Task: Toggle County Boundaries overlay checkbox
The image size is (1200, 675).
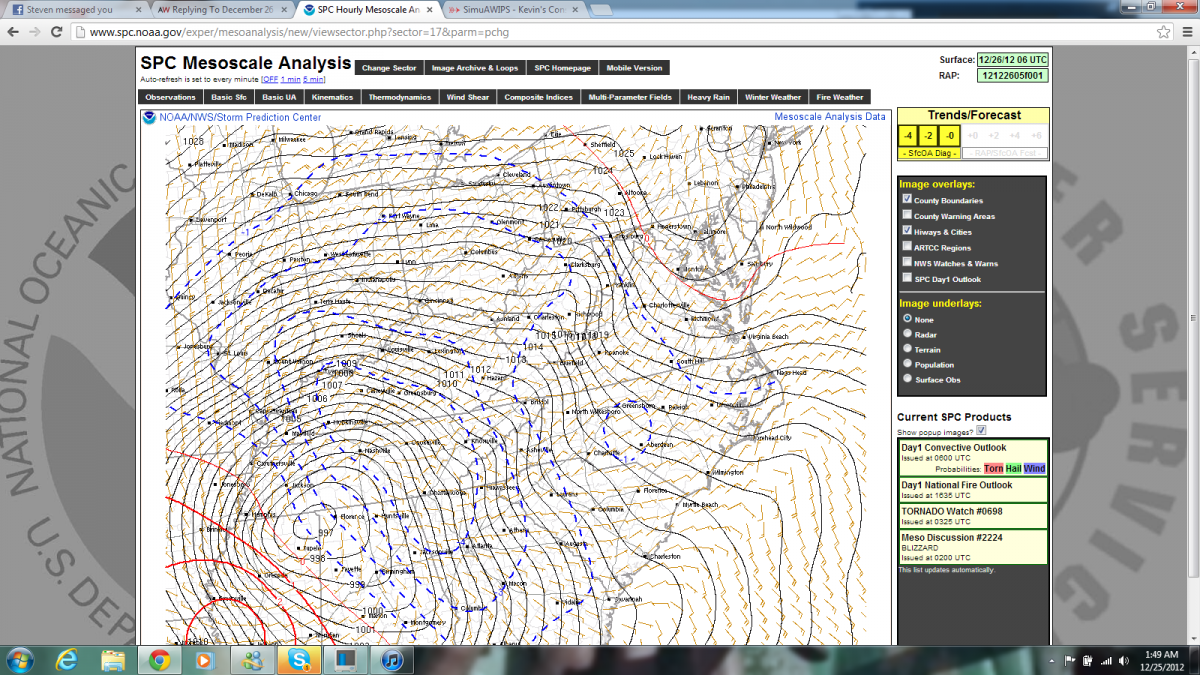Action: coord(907,200)
